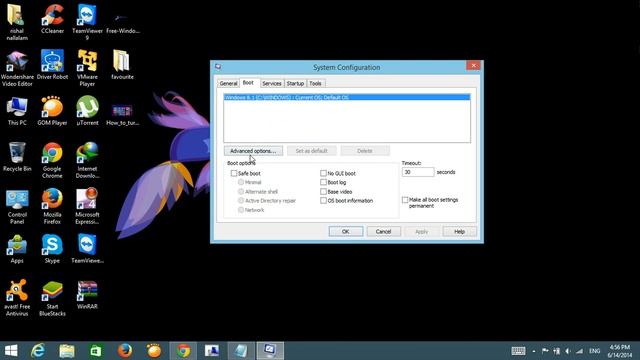Open the Services tab
The width and height of the screenshot is (640, 360).
tap(272, 83)
